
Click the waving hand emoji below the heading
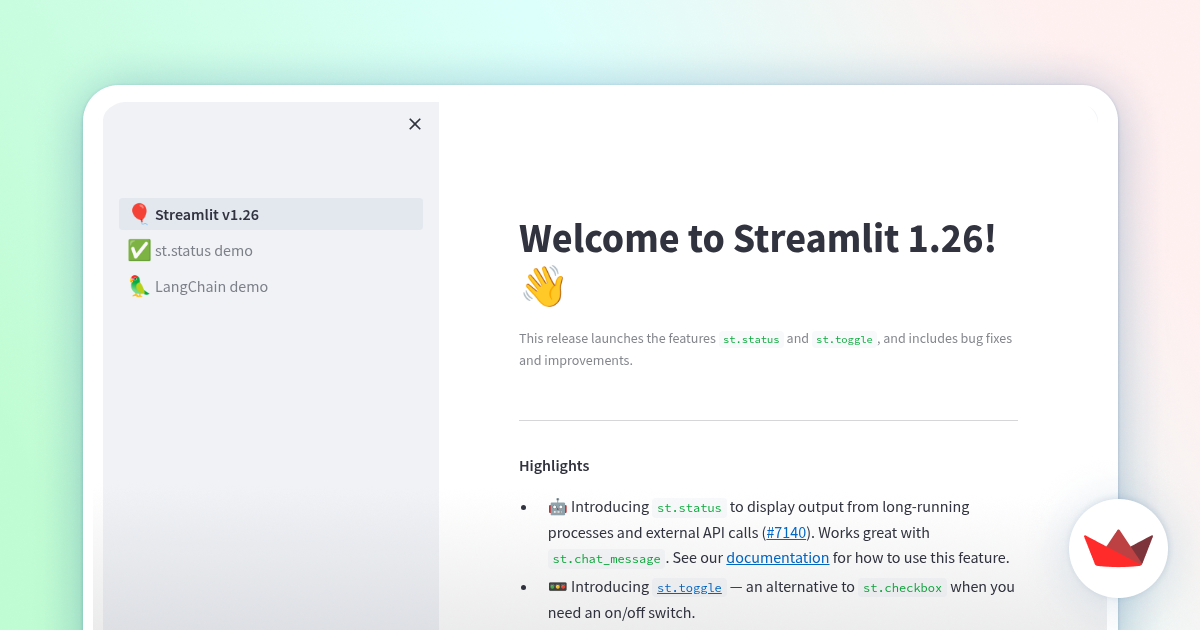[543, 285]
